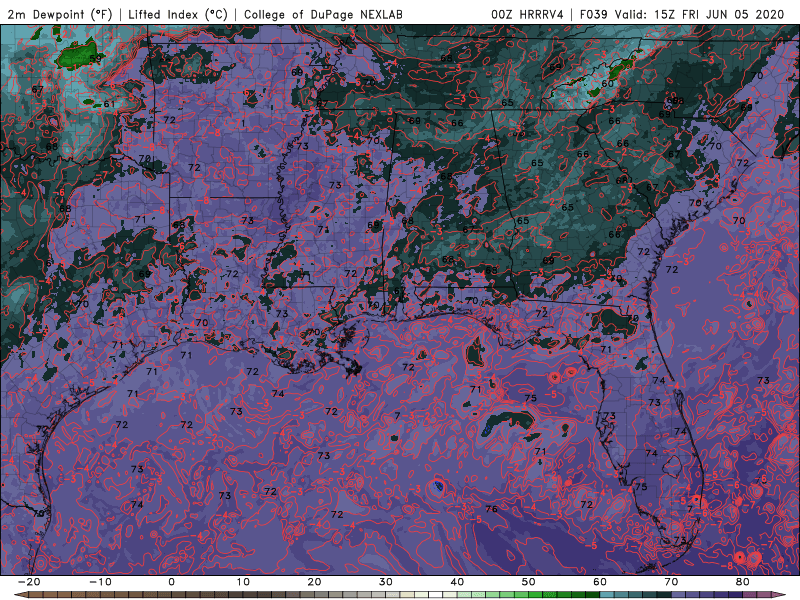Click the '00Z HRRRV4' model run label
The width and height of the screenshot is (800, 600).
(x=528, y=14)
